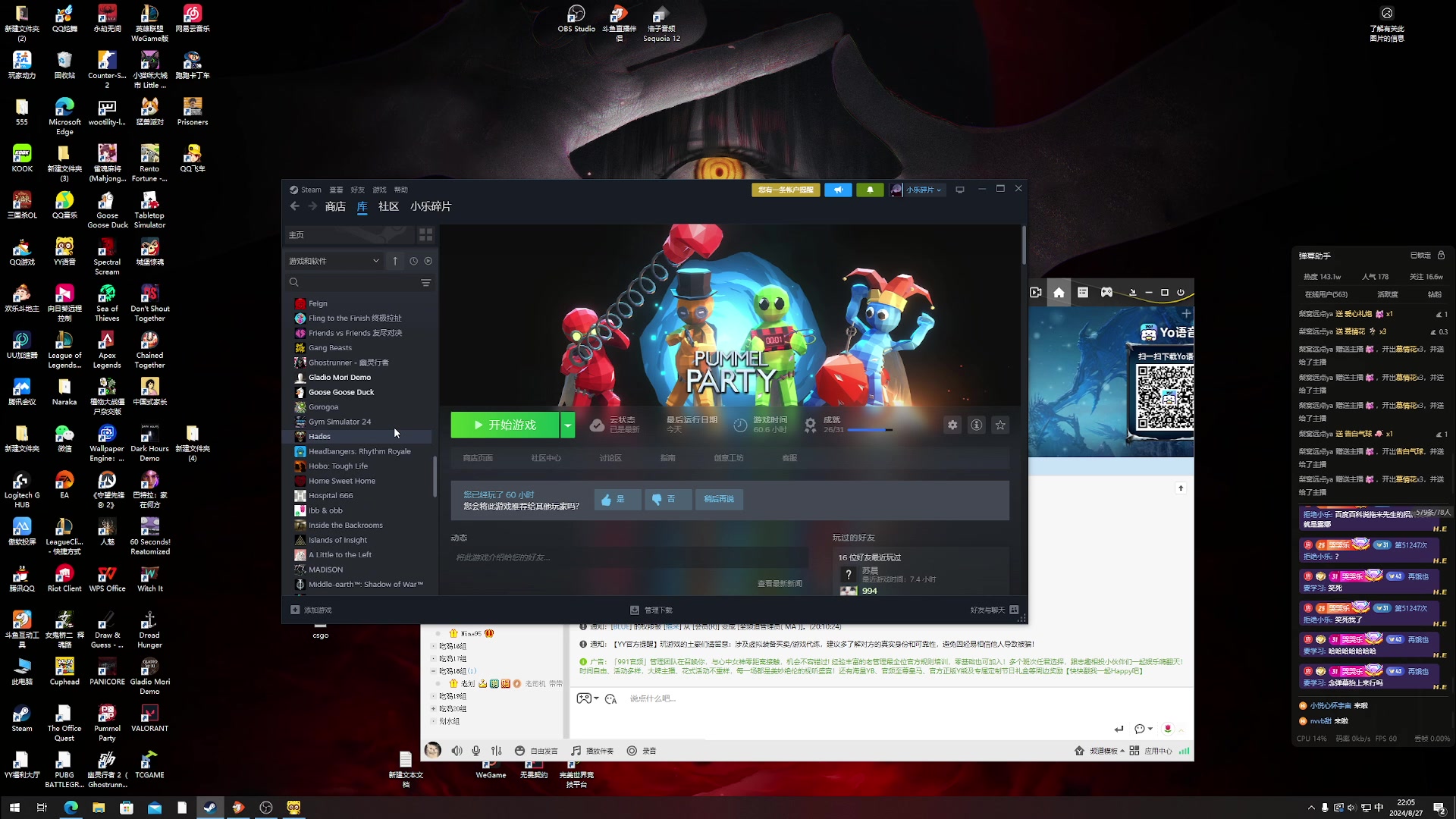Screen dimensions: 1456x819
Task: Click the YY microphone icon
Action: click(x=476, y=751)
